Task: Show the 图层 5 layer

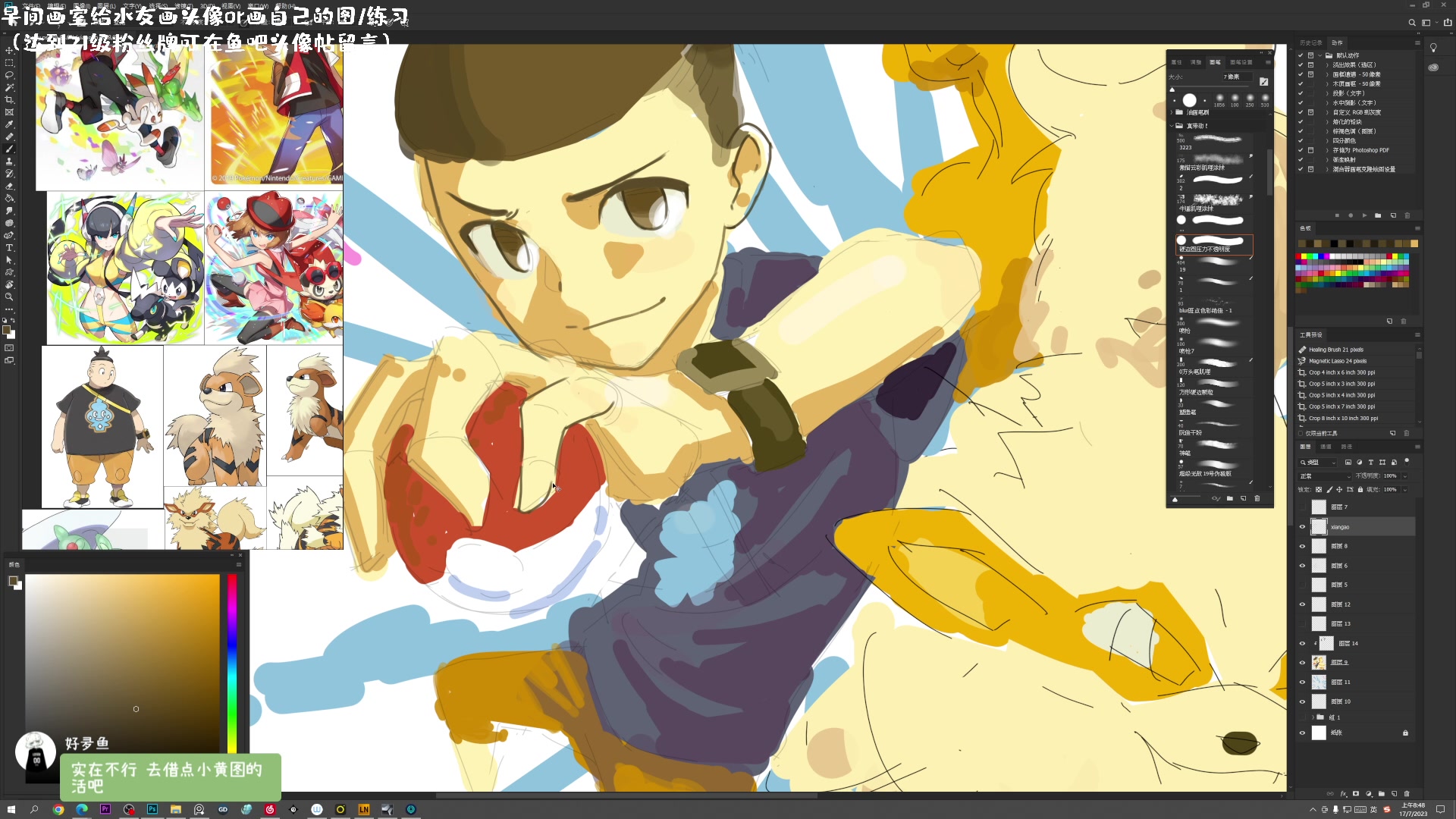Action: [x=1303, y=585]
